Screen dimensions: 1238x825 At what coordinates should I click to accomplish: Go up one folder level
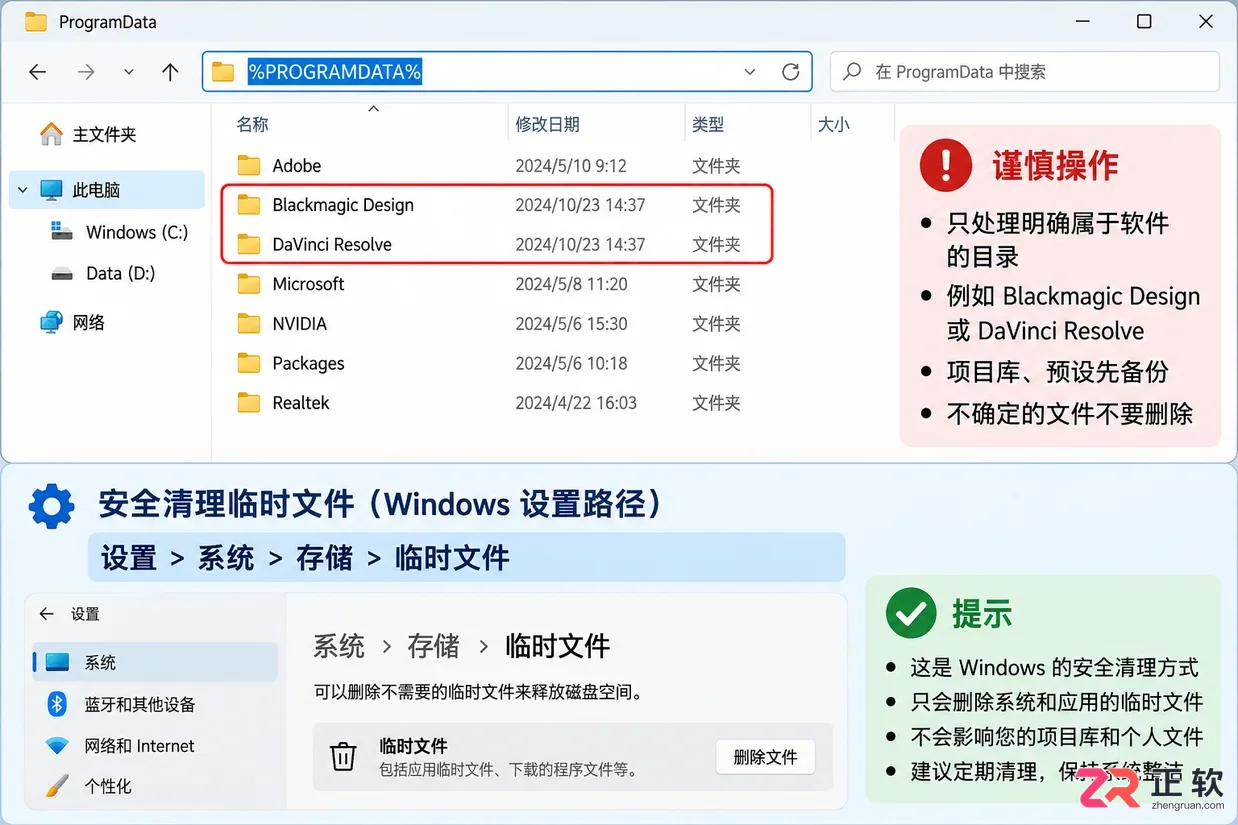pyautogui.click(x=170, y=72)
